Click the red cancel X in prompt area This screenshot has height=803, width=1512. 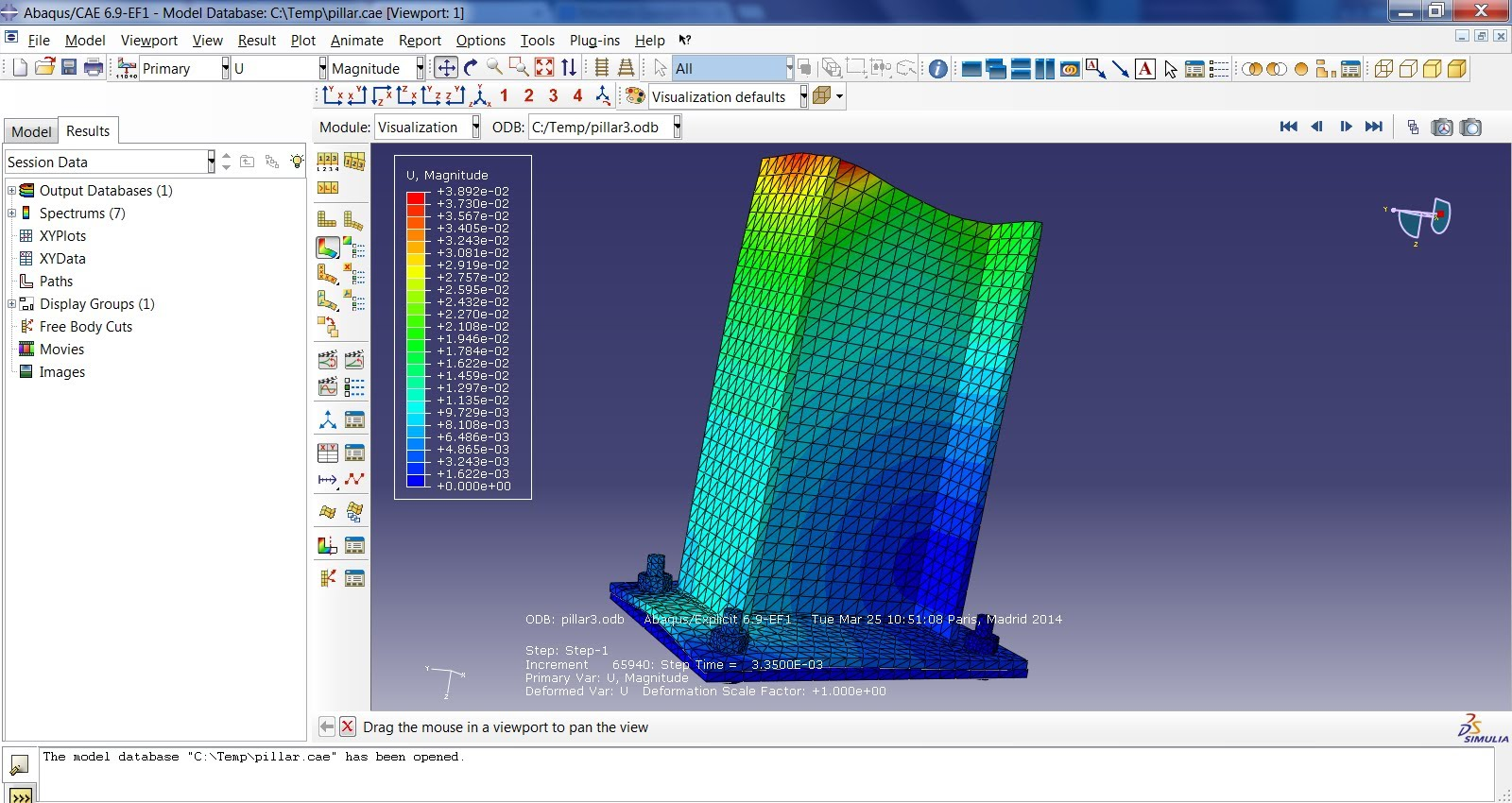pyautogui.click(x=348, y=726)
